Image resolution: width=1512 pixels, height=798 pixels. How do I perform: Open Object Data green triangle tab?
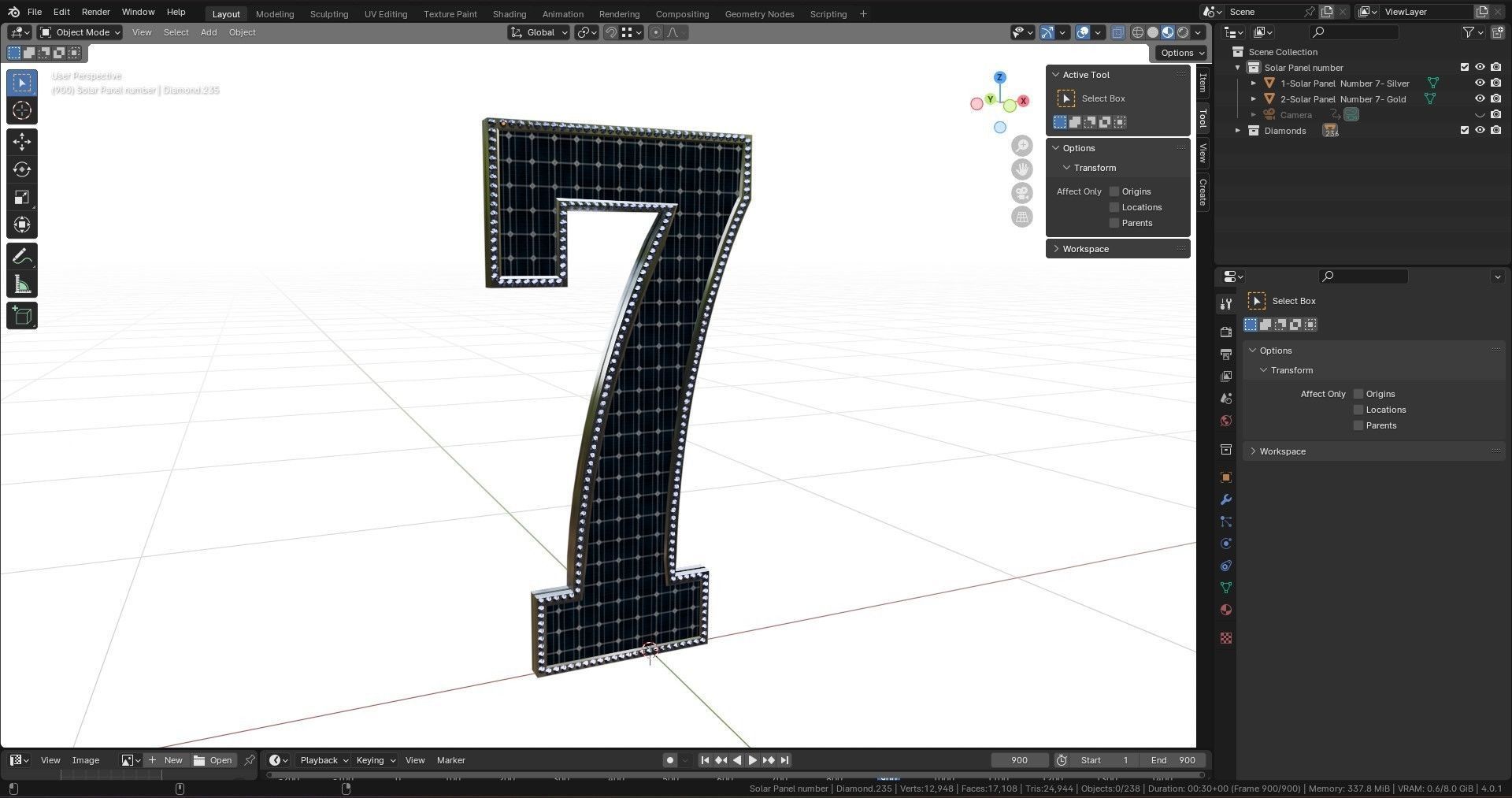pos(1225,588)
